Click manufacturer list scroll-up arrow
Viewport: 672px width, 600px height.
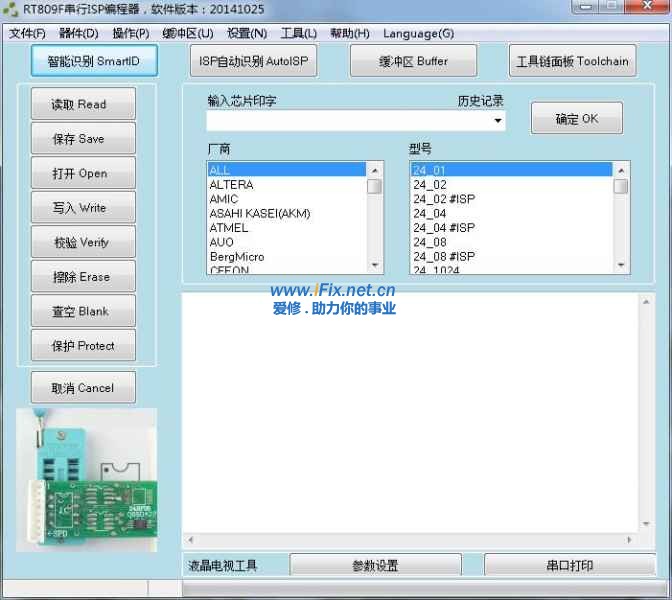point(375,171)
